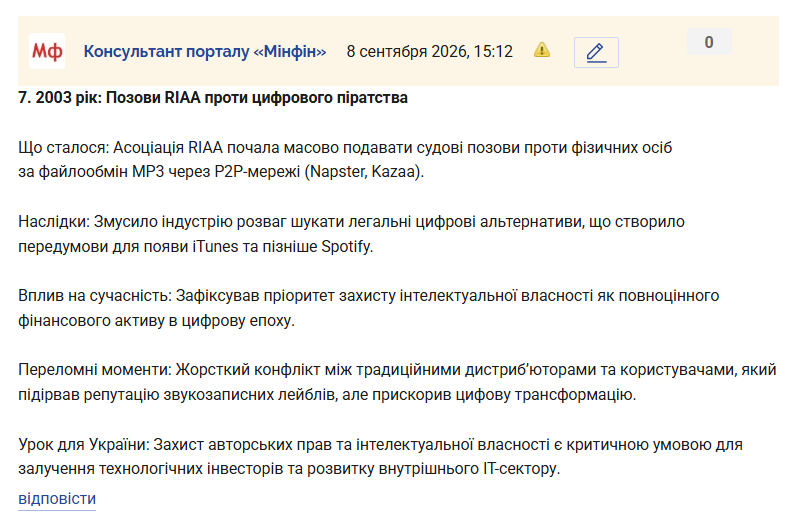Screen dimensions: 796x523
Task: Click the word iTunes in the text
Action: (x=215, y=246)
